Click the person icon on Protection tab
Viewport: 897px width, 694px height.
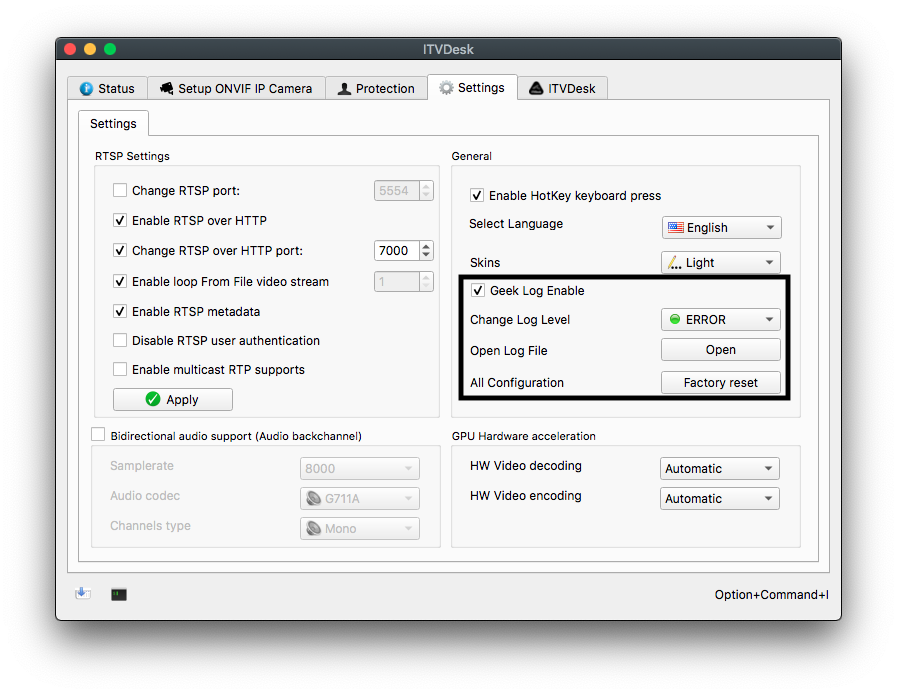click(345, 88)
